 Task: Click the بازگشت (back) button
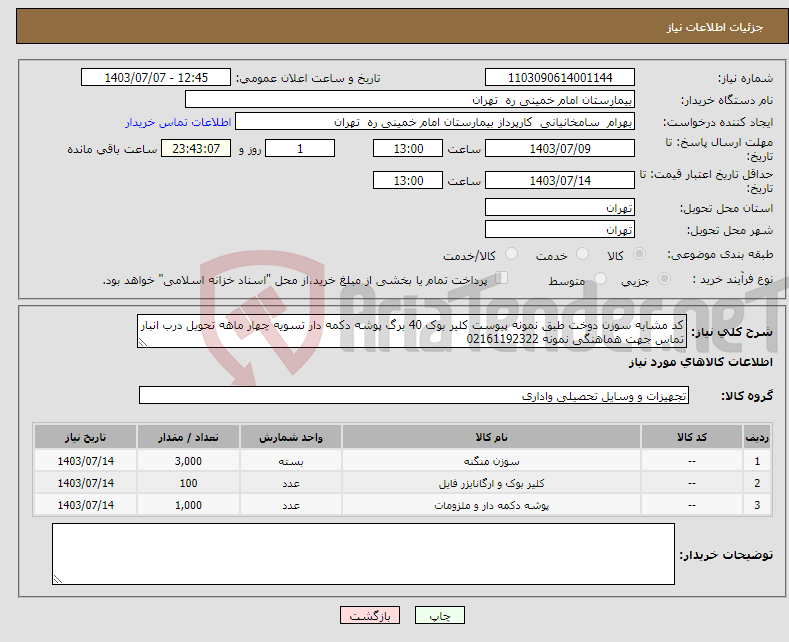pyautogui.click(x=370, y=615)
